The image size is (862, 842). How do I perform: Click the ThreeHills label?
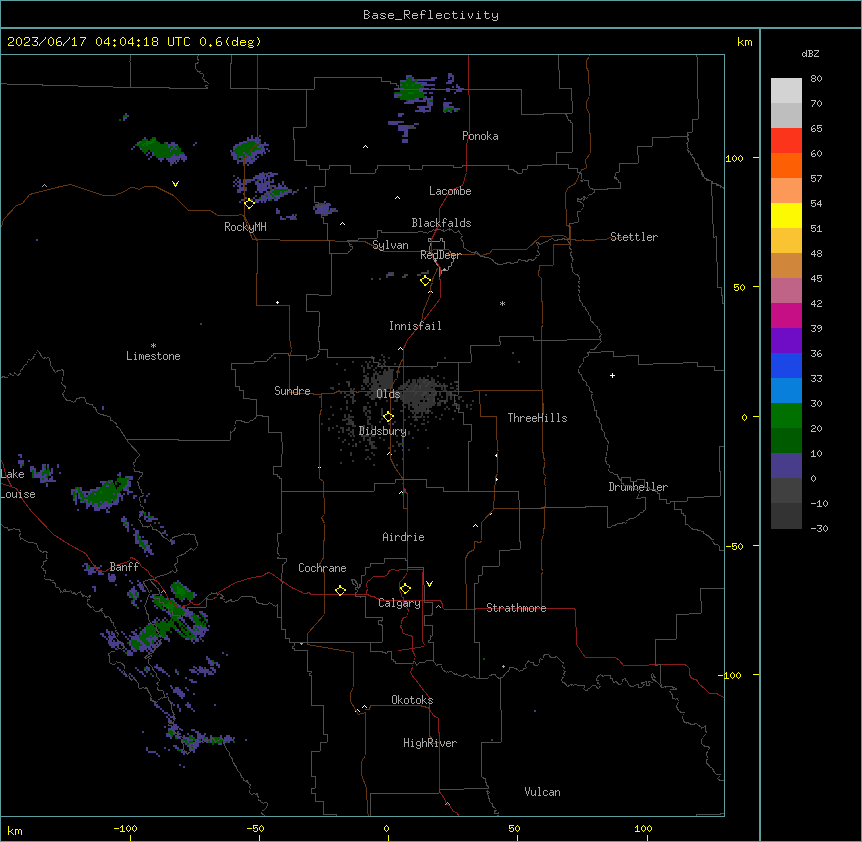[537, 418]
